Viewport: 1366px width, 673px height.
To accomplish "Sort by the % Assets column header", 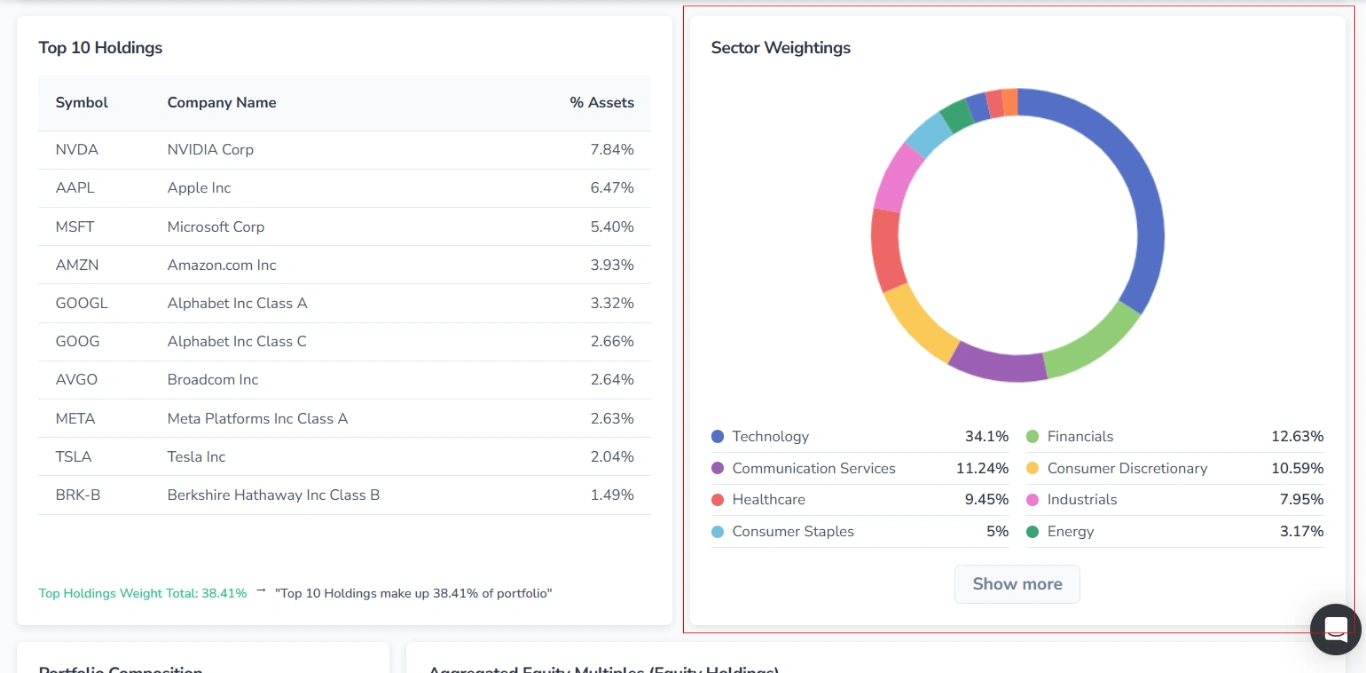I will point(602,102).
